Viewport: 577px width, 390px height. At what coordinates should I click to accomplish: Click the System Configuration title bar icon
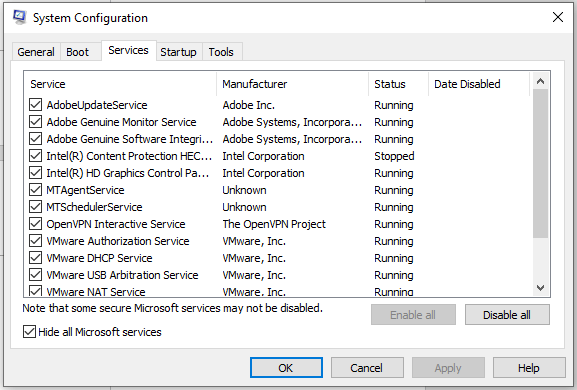pos(19,17)
